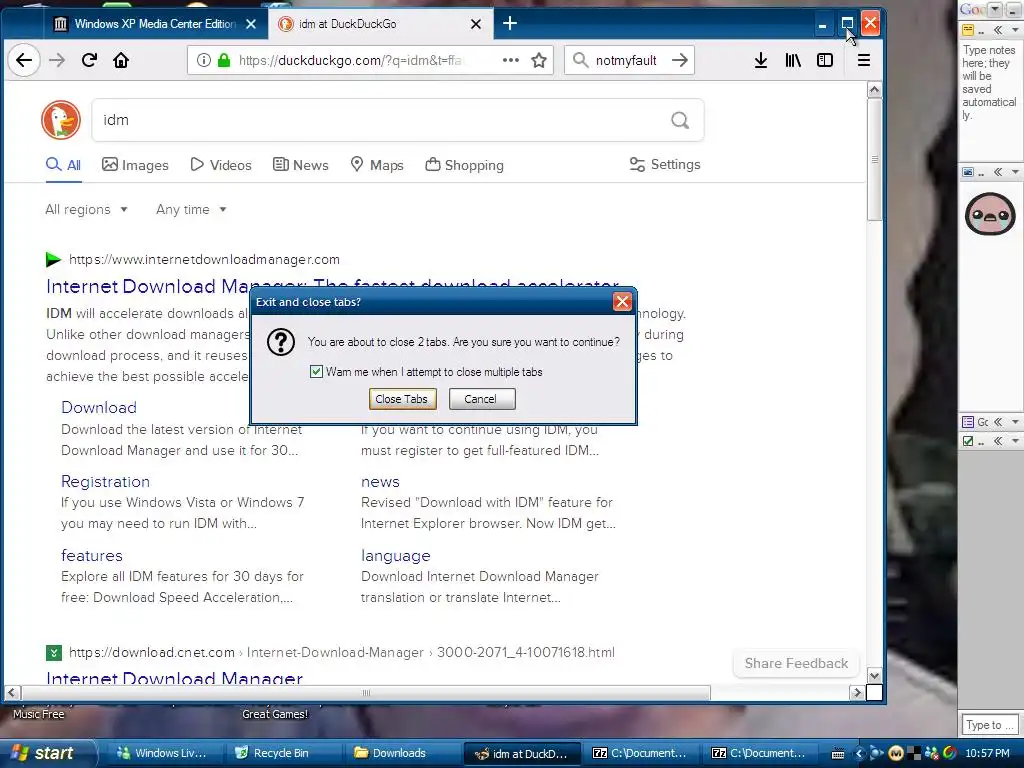Show site information icon in address bar
The image size is (1024, 768).
(204, 61)
